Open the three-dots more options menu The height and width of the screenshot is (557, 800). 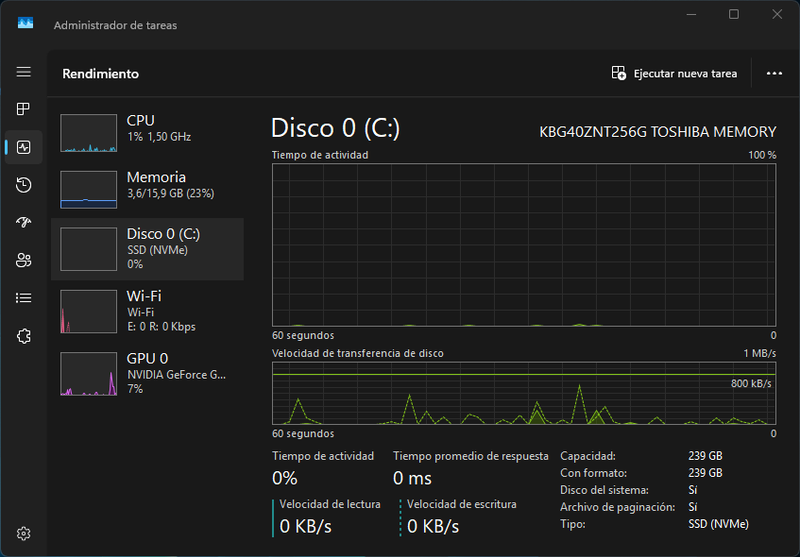click(774, 73)
